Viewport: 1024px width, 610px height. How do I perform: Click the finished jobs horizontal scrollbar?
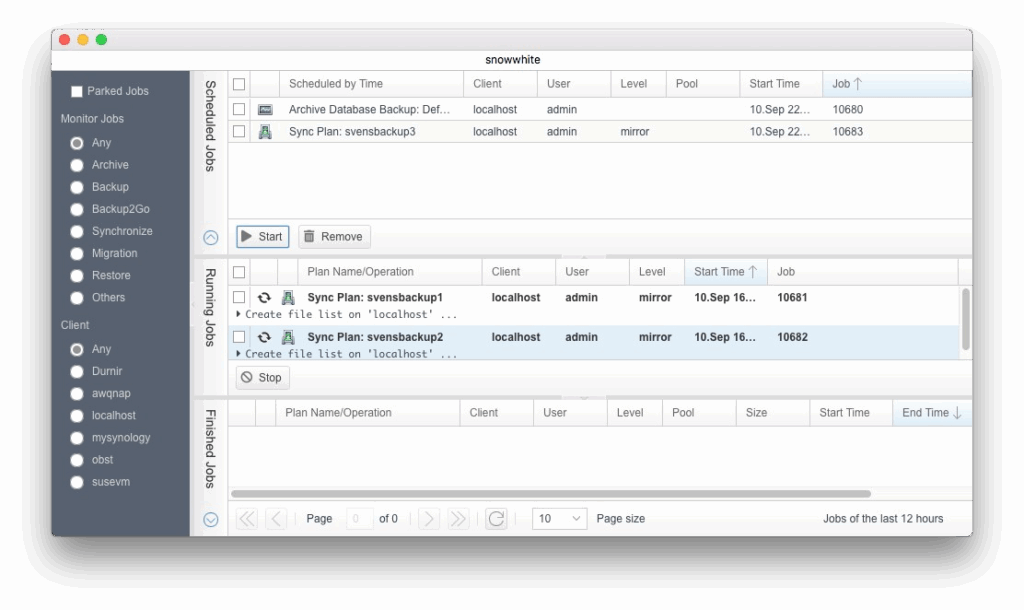click(x=550, y=493)
